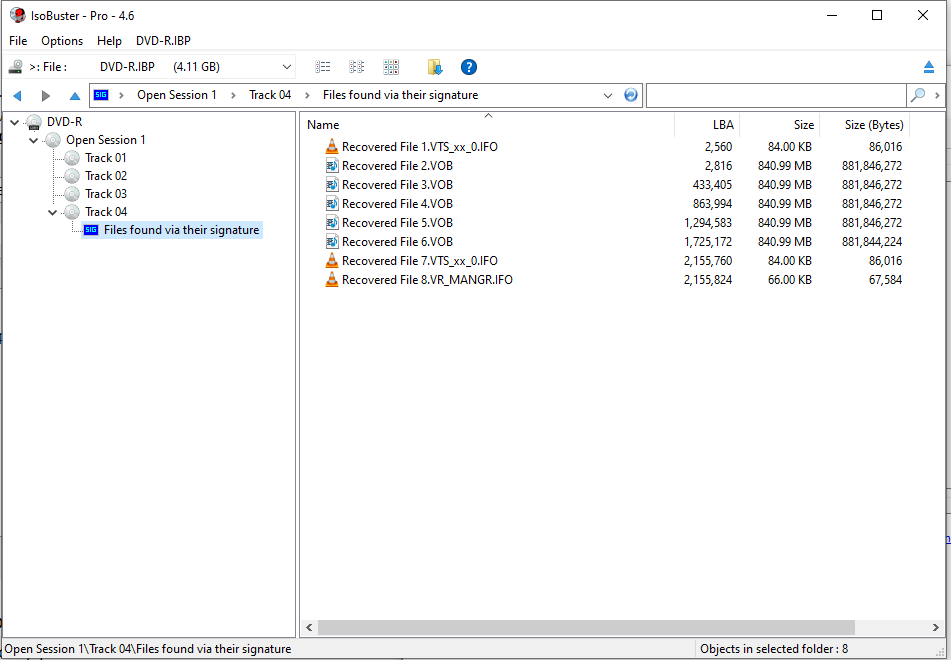Screen dimensions: 951x660
Task: Go up one level with the up arrow
Action: coord(75,95)
